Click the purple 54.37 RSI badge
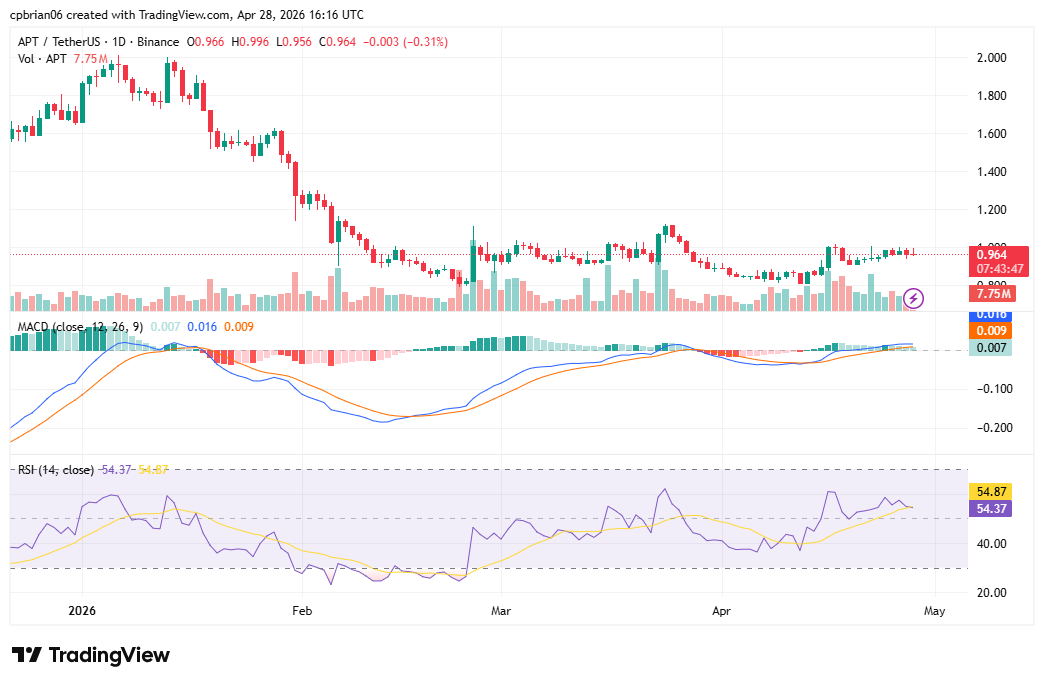 [x=991, y=509]
